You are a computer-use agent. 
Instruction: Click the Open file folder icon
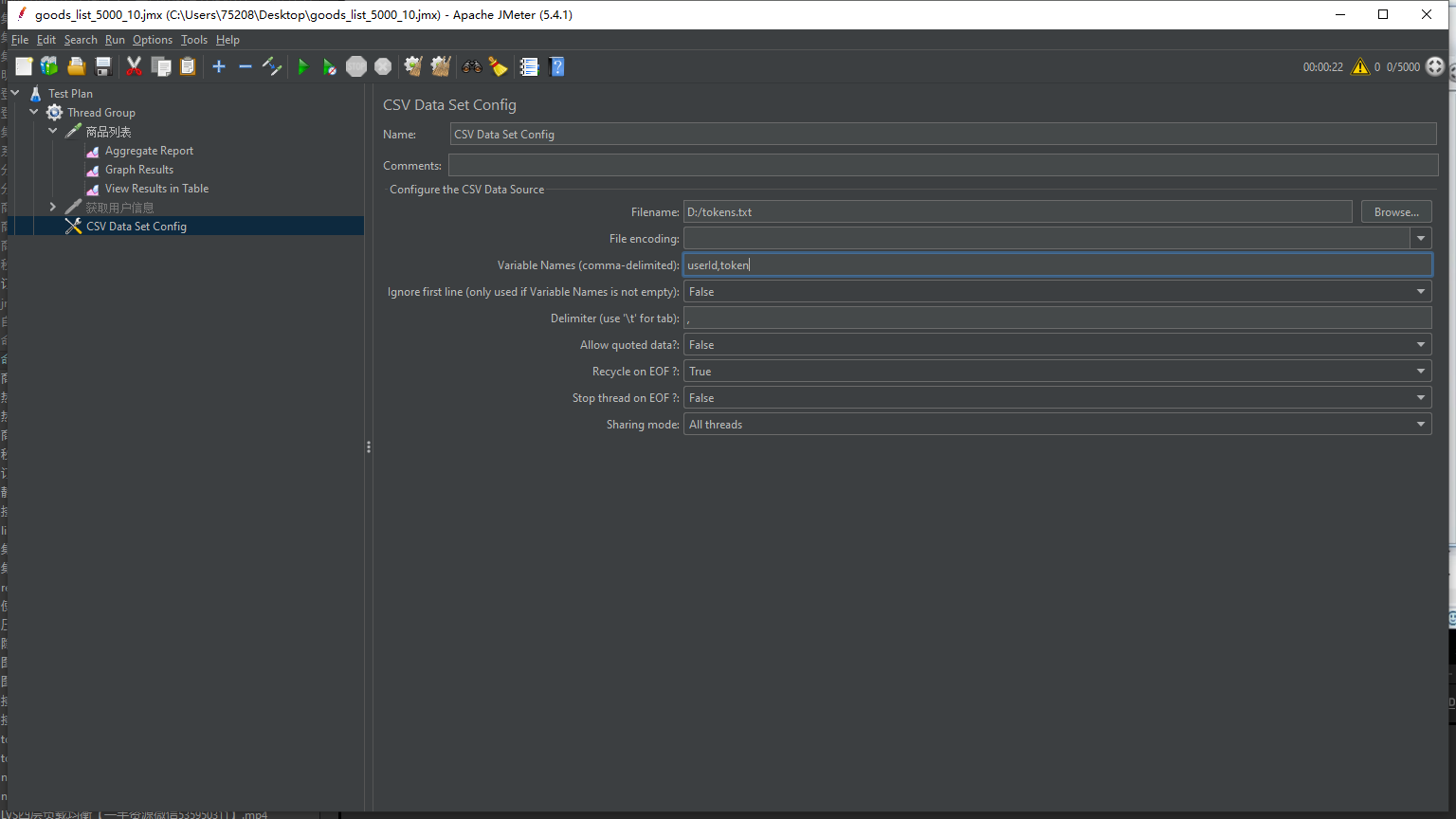click(x=77, y=66)
